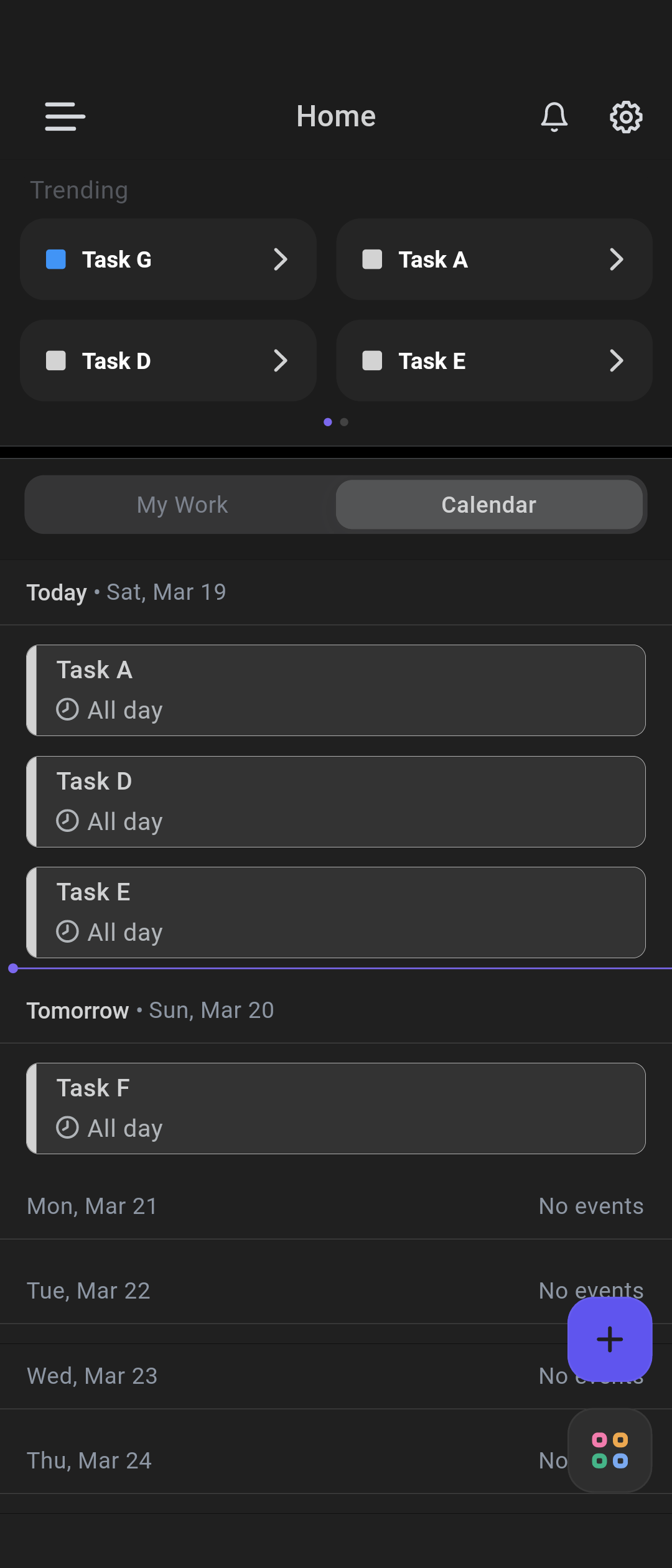Open settings gear icon
Screen dimensions: 672x1568
pyautogui.click(x=625, y=117)
